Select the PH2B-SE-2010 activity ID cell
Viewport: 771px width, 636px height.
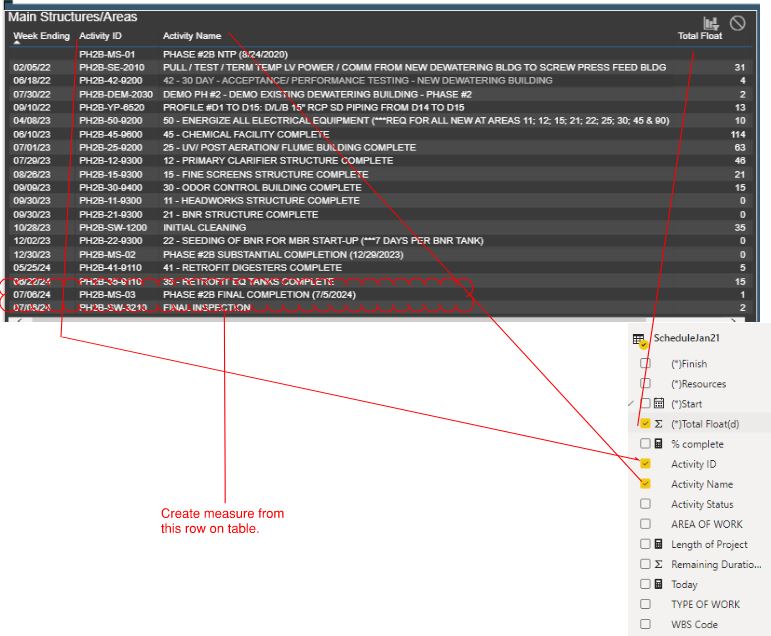112,67
